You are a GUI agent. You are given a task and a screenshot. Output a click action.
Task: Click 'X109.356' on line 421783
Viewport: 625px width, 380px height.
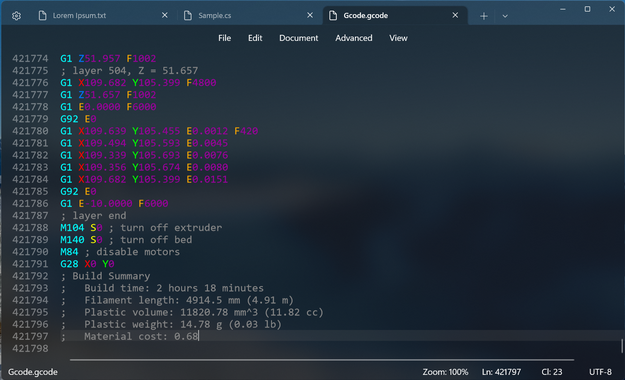pos(102,167)
